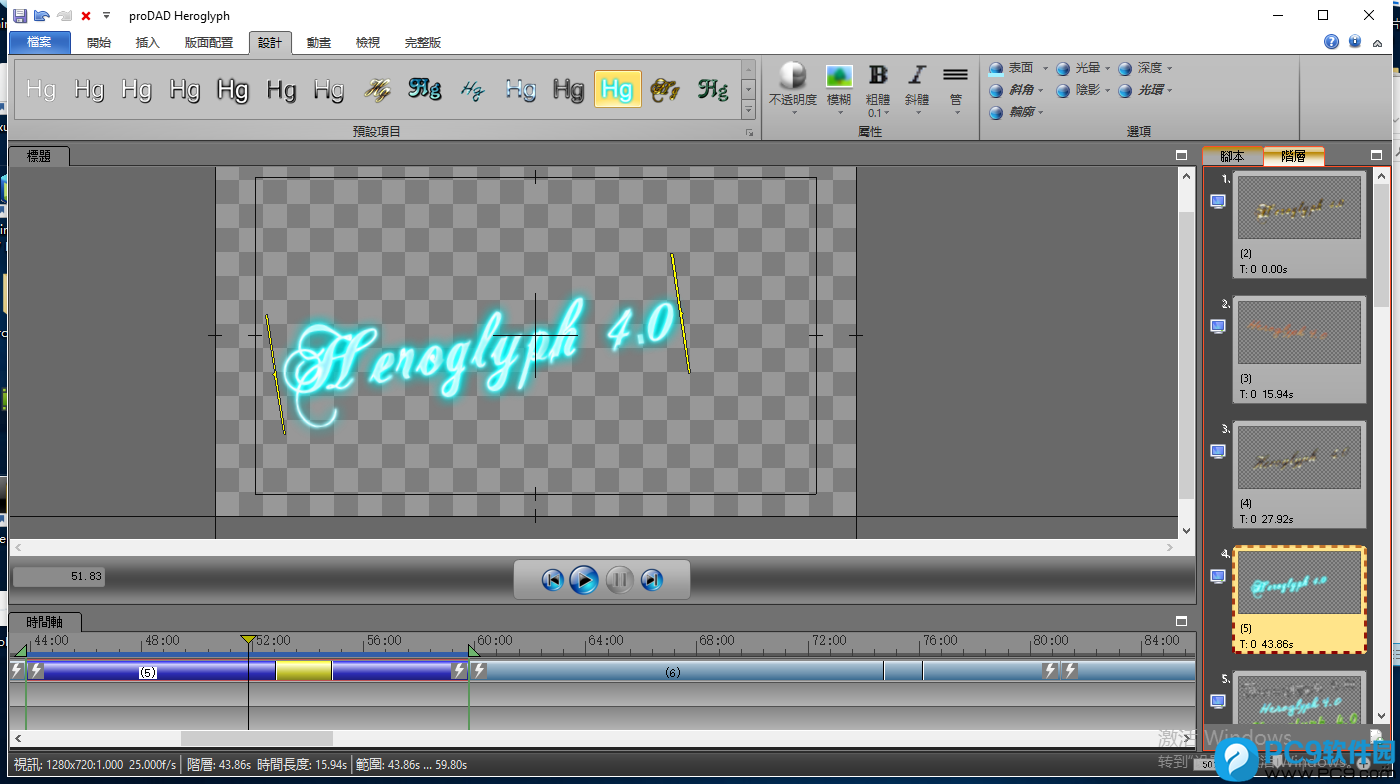Screen dimensions: 1400x784
Task: Click the redo arrow icon in title bar
Action: click(64, 16)
